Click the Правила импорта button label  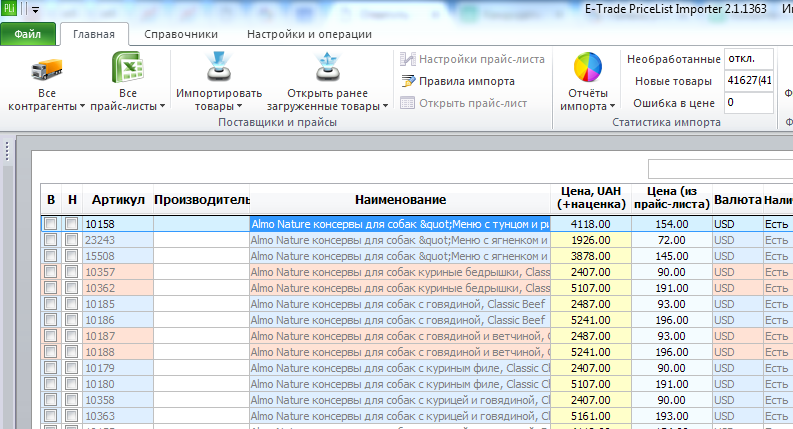pos(467,81)
